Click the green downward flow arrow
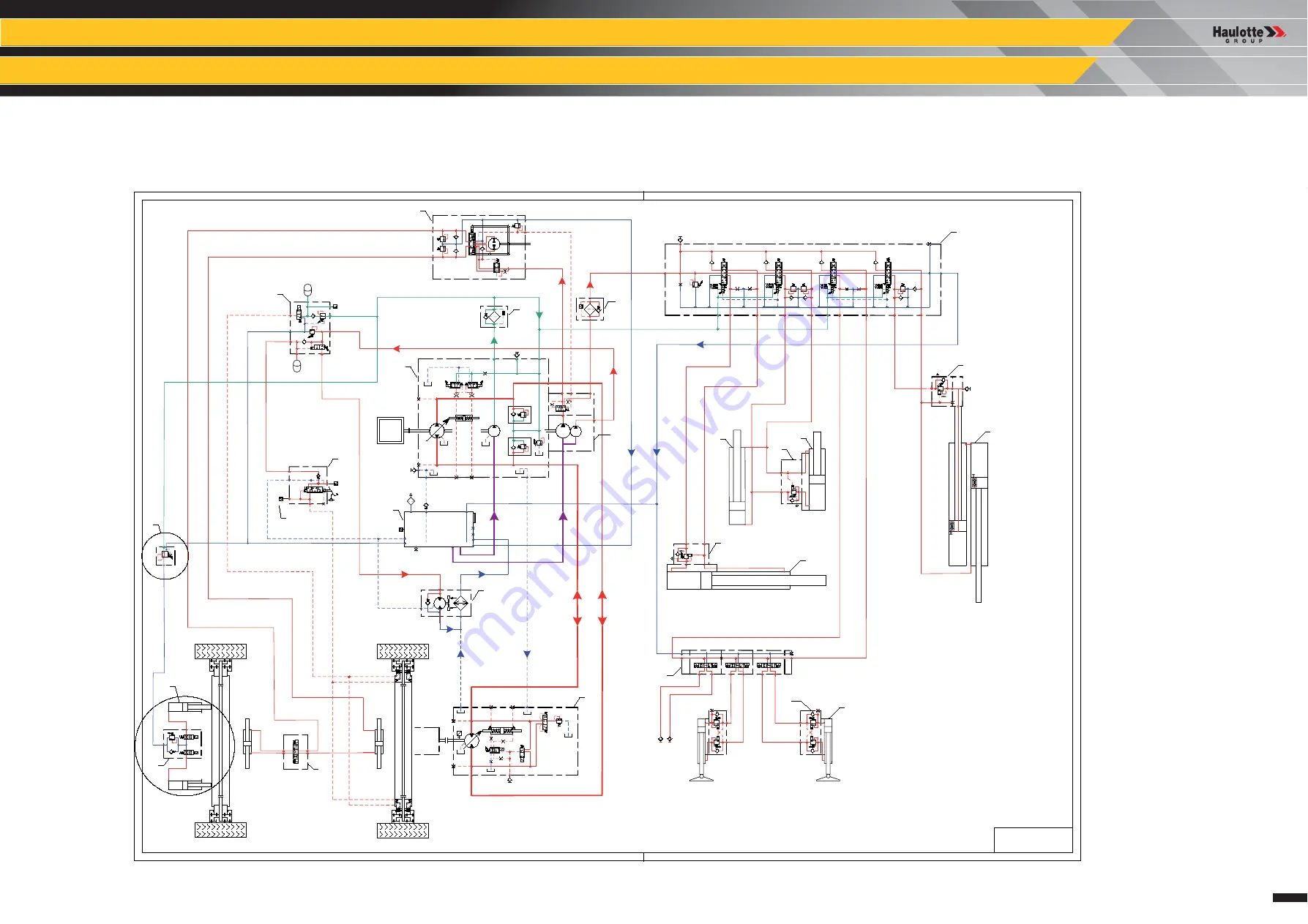The width and height of the screenshot is (1308, 924). coord(539,315)
